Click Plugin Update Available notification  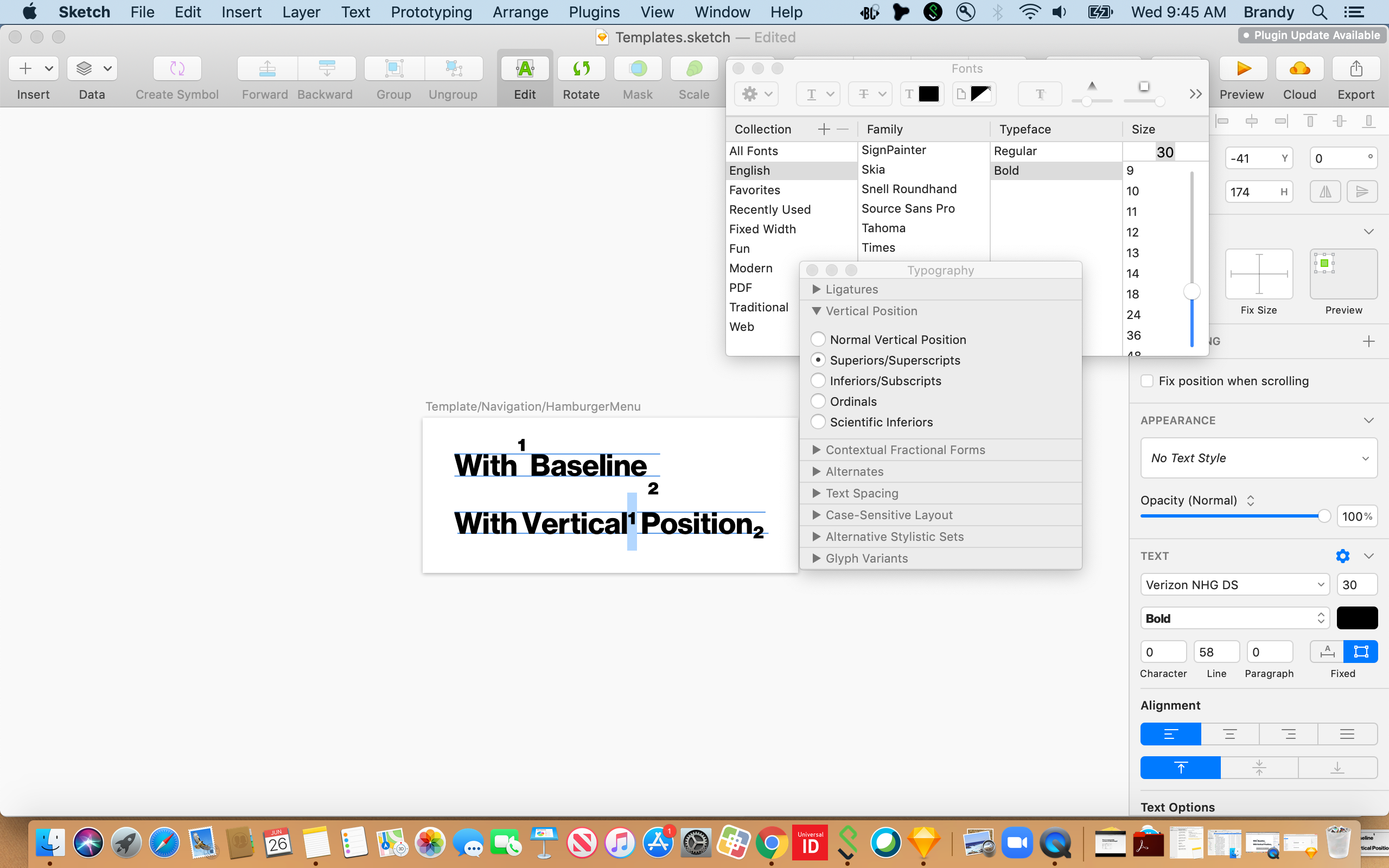(x=1312, y=36)
